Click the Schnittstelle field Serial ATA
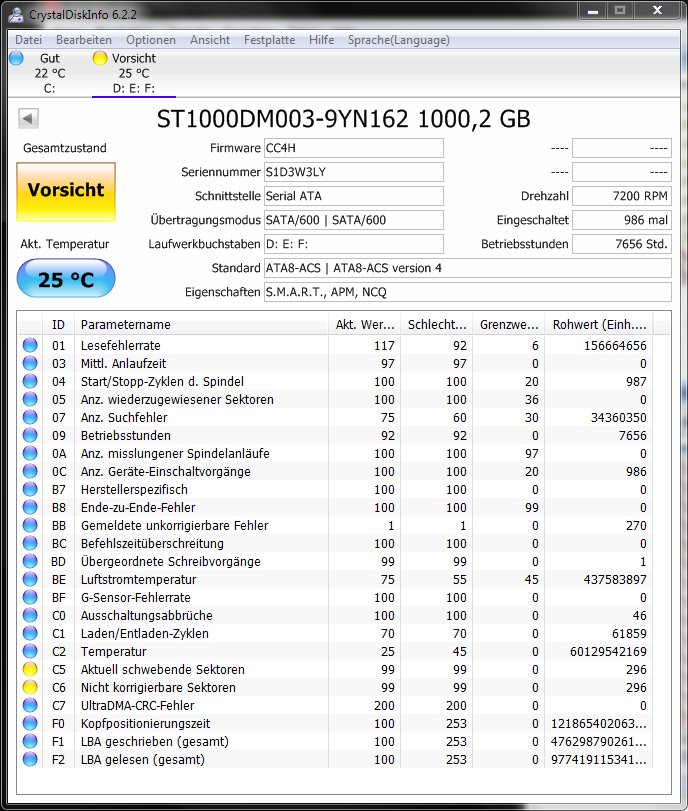The width and height of the screenshot is (688, 811). (354, 196)
